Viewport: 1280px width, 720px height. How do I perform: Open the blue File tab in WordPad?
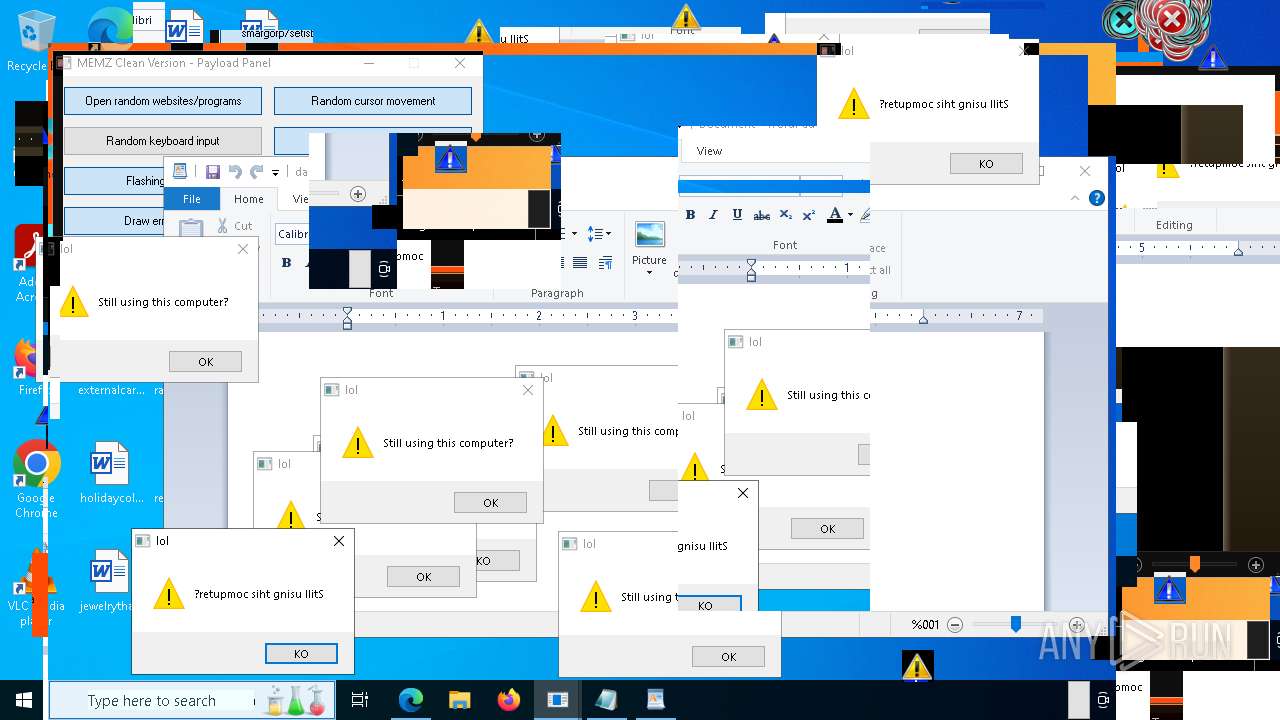192,199
